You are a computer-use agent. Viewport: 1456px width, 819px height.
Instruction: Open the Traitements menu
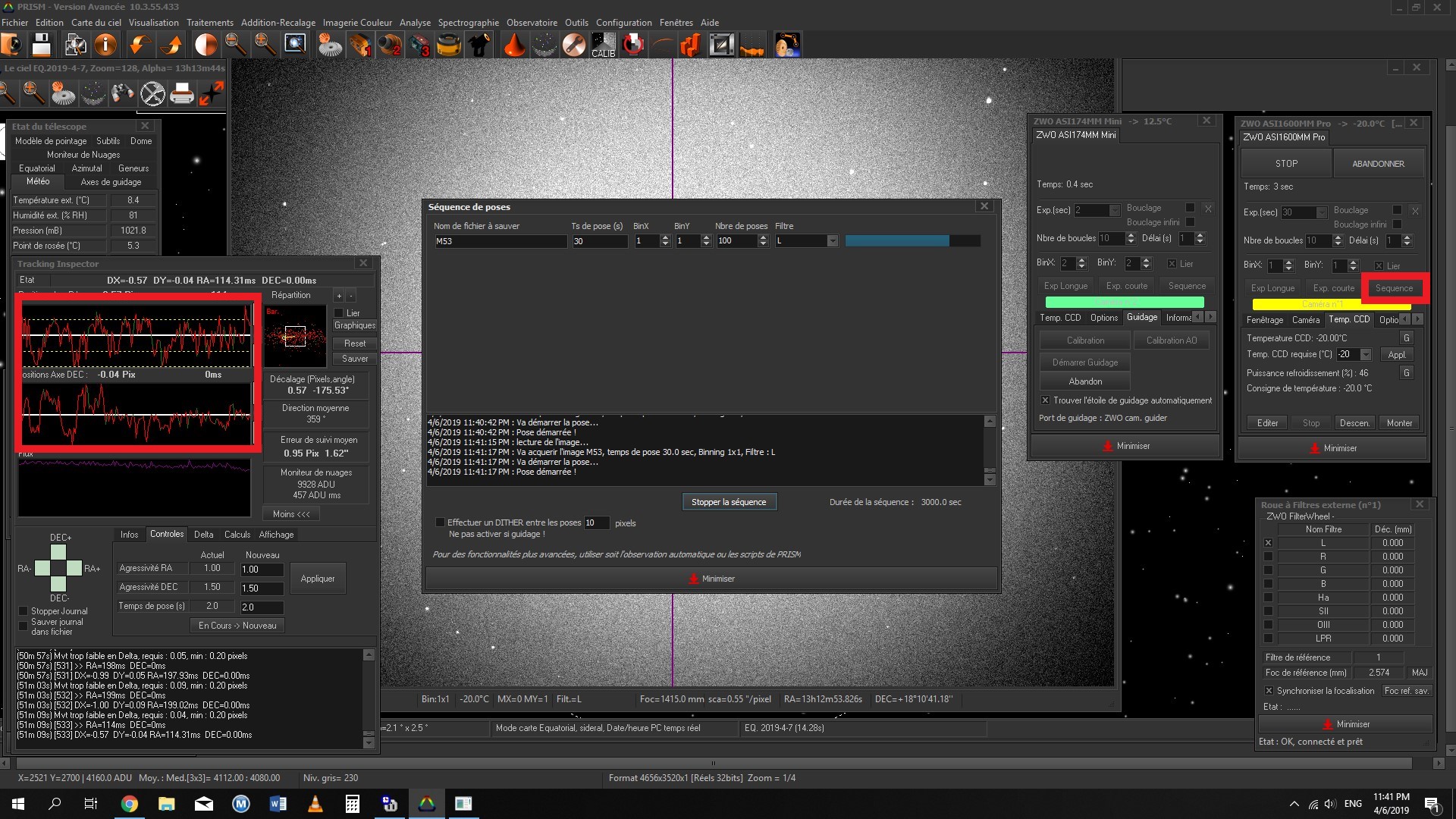(x=210, y=23)
